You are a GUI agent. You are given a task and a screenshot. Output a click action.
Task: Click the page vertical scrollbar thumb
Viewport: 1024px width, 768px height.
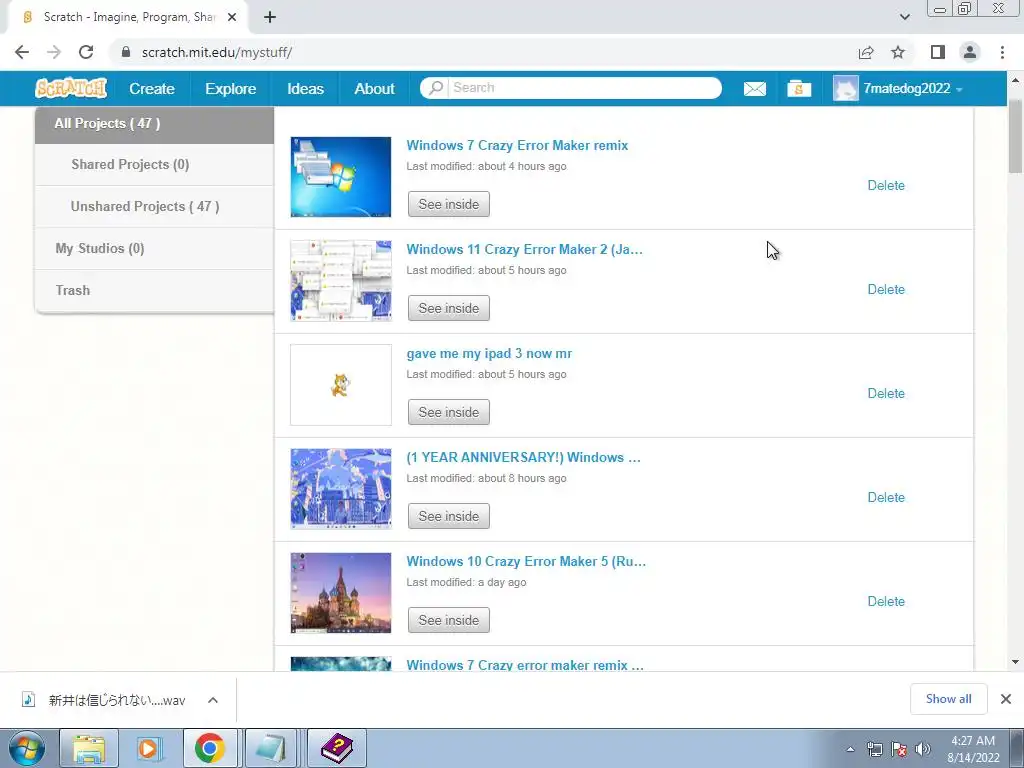point(1015,136)
